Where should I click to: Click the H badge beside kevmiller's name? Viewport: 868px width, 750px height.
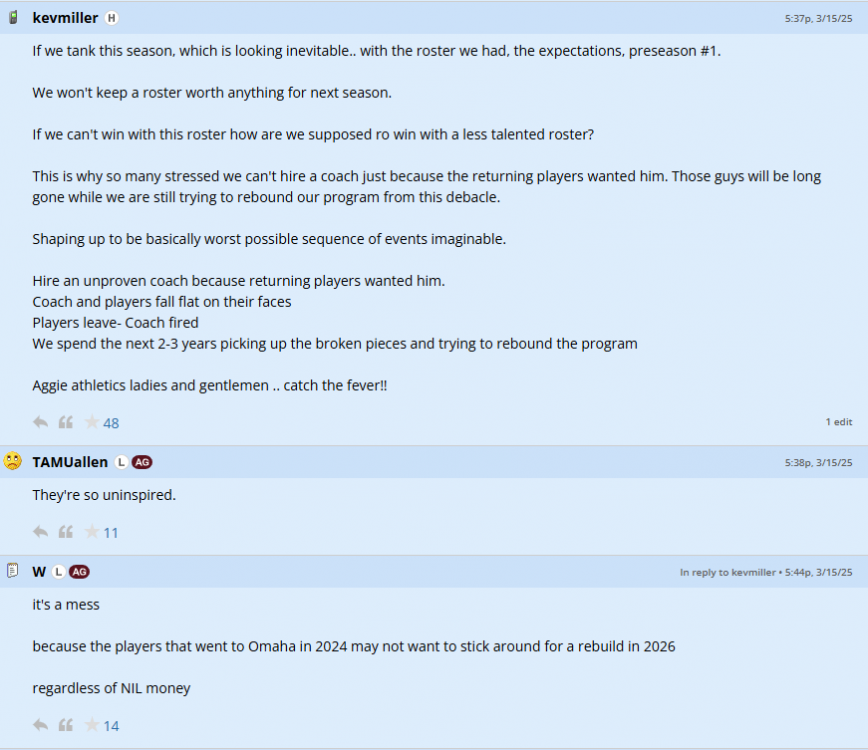point(112,18)
